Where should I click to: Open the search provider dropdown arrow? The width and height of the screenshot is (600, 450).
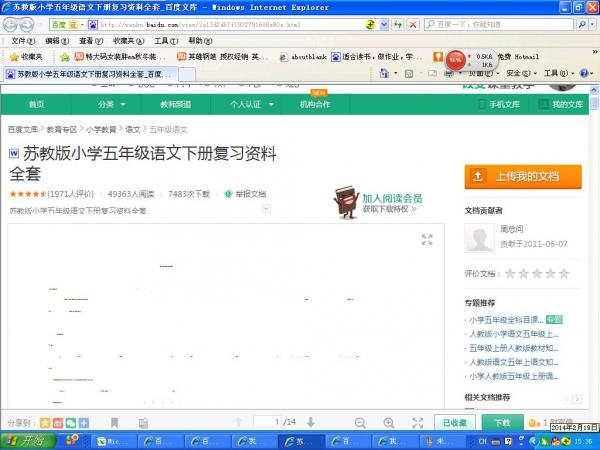(592, 25)
